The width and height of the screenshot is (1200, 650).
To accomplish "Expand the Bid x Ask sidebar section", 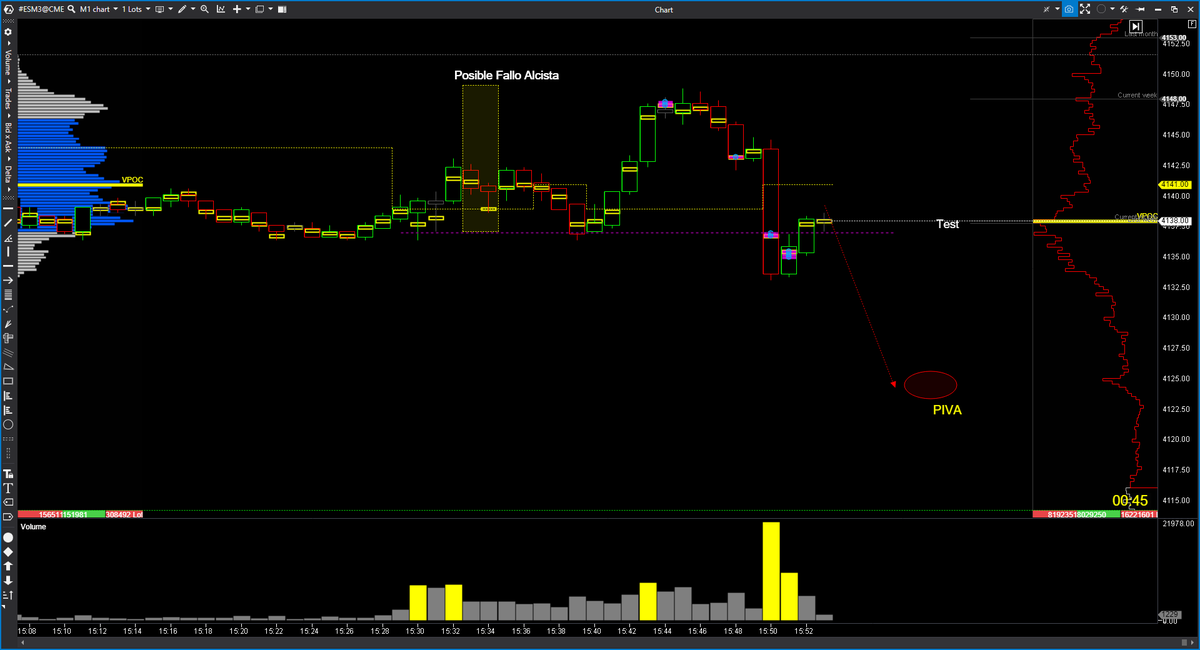I will [x=8, y=138].
